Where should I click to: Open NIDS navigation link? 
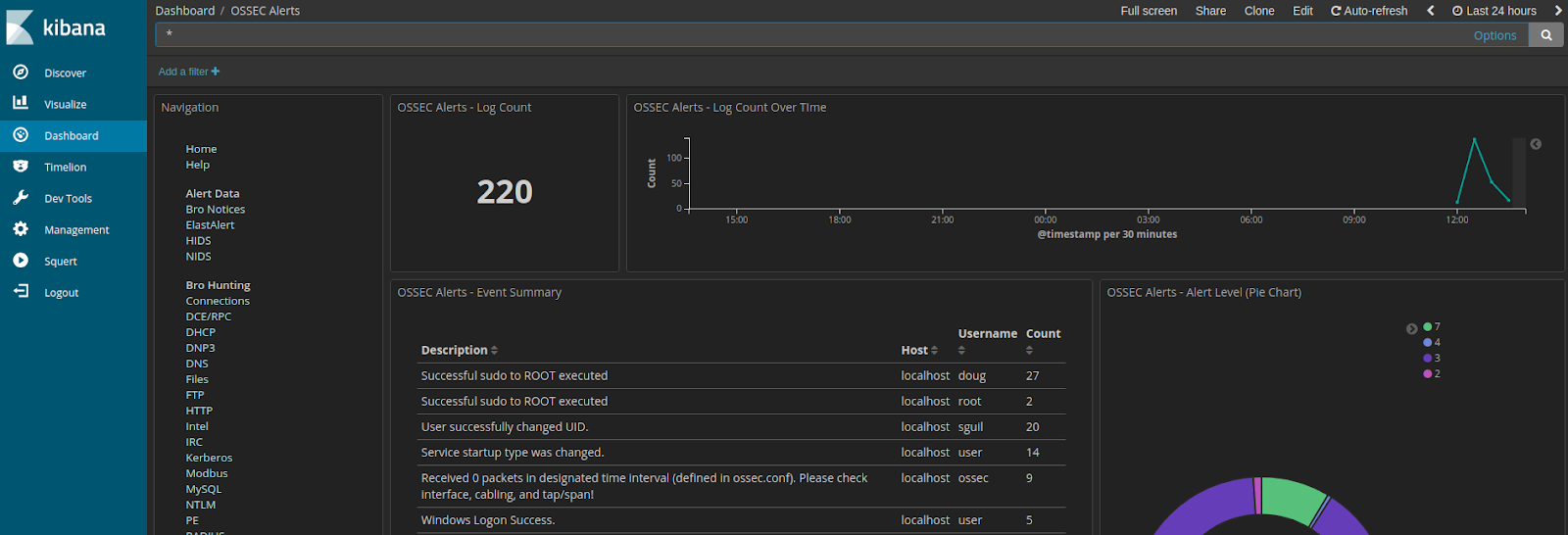click(x=198, y=257)
